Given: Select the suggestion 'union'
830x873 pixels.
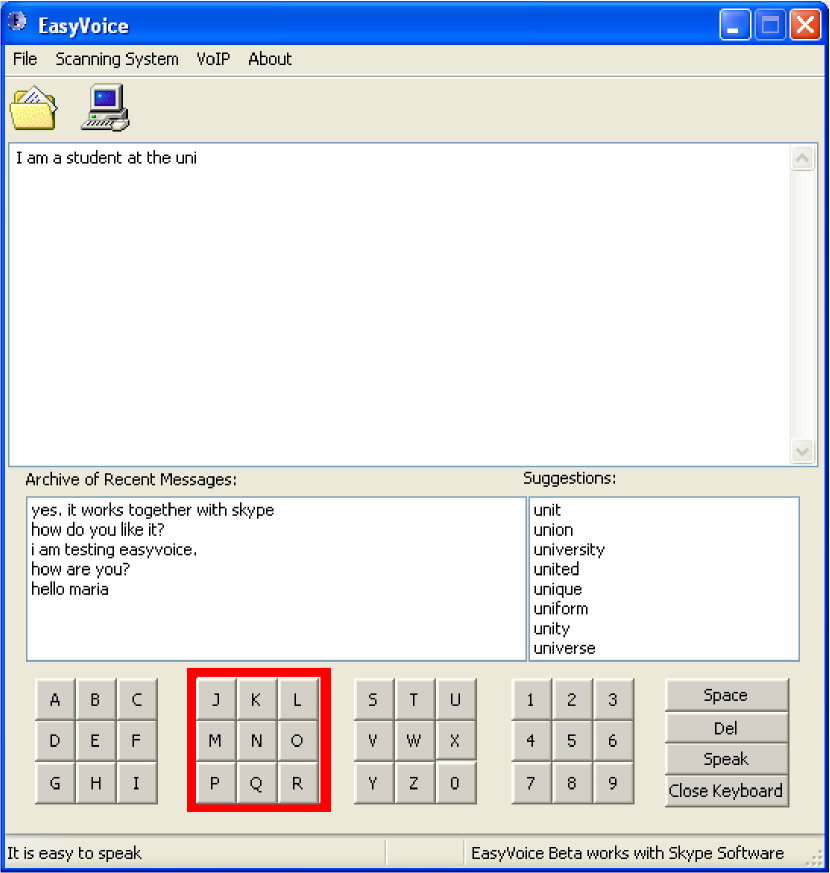Looking at the screenshot, I should (553, 529).
